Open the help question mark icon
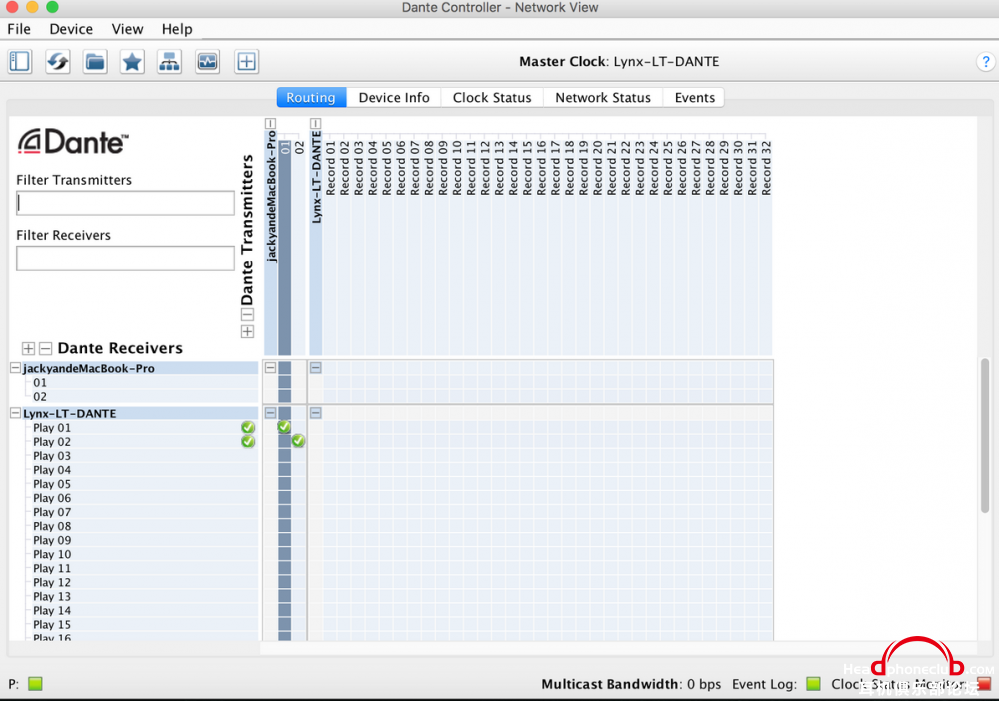Screen dimensions: 999x701 986,62
